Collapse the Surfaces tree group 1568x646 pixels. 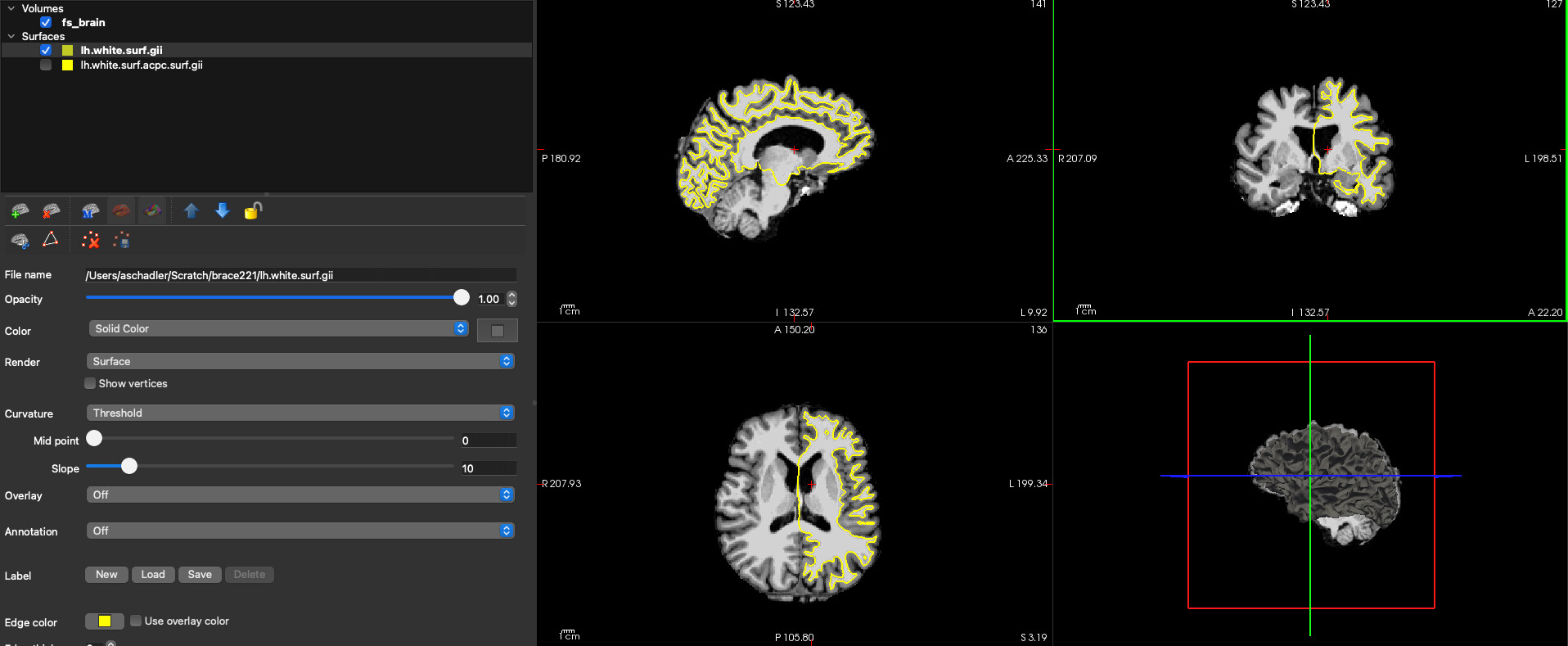pyautogui.click(x=11, y=36)
